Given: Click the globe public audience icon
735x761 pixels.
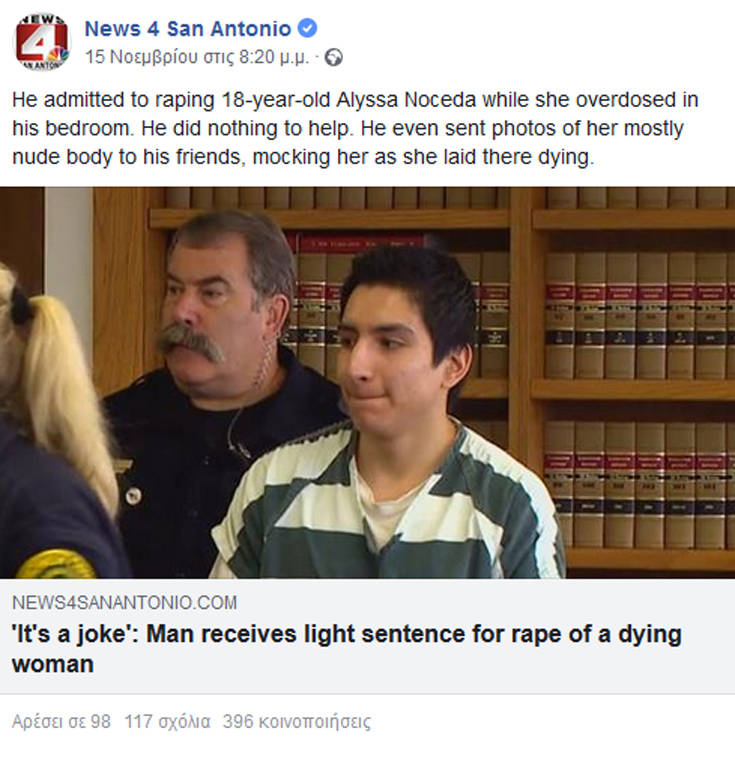Looking at the screenshot, I should coord(334,58).
